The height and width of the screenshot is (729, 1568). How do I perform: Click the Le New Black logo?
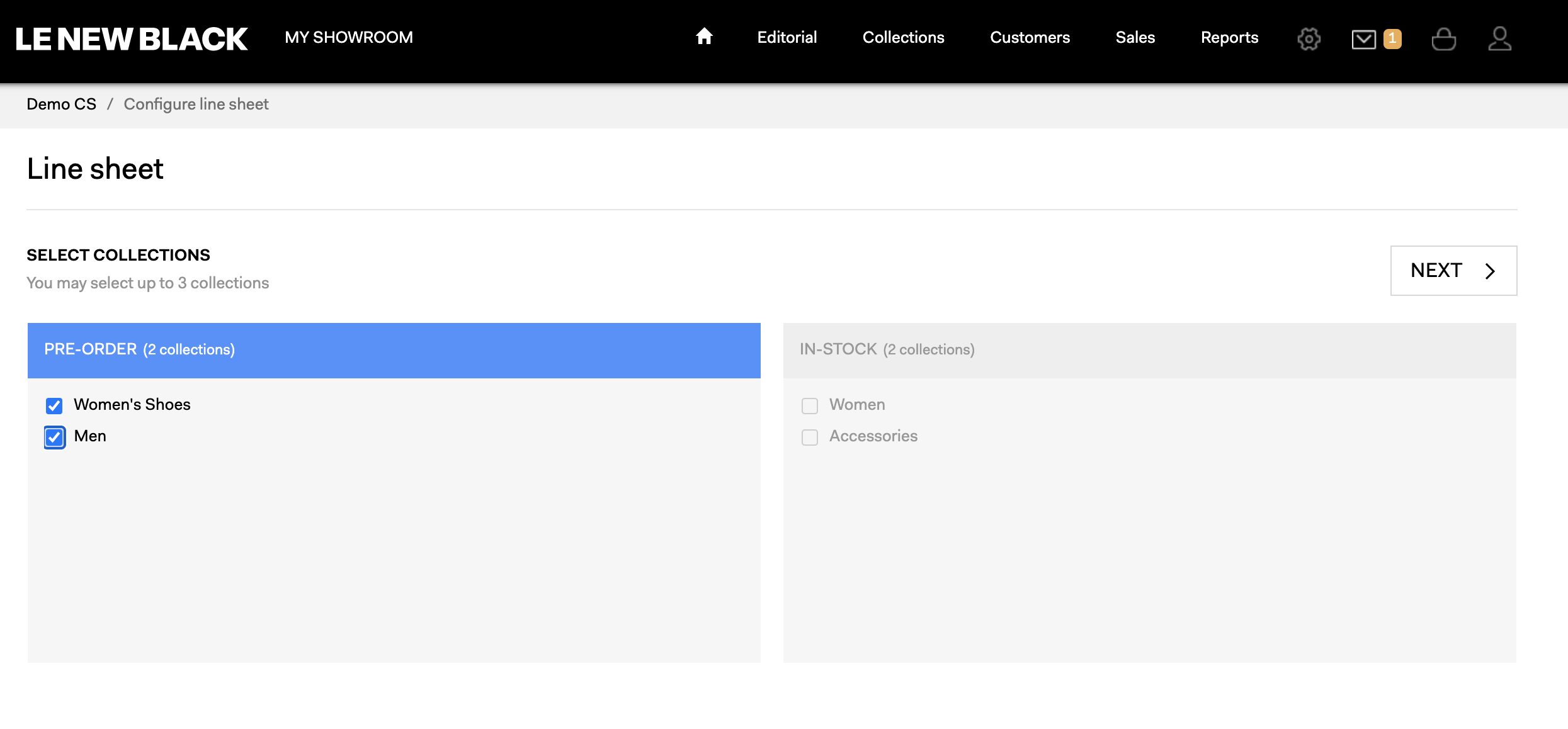pyautogui.click(x=132, y=38)
